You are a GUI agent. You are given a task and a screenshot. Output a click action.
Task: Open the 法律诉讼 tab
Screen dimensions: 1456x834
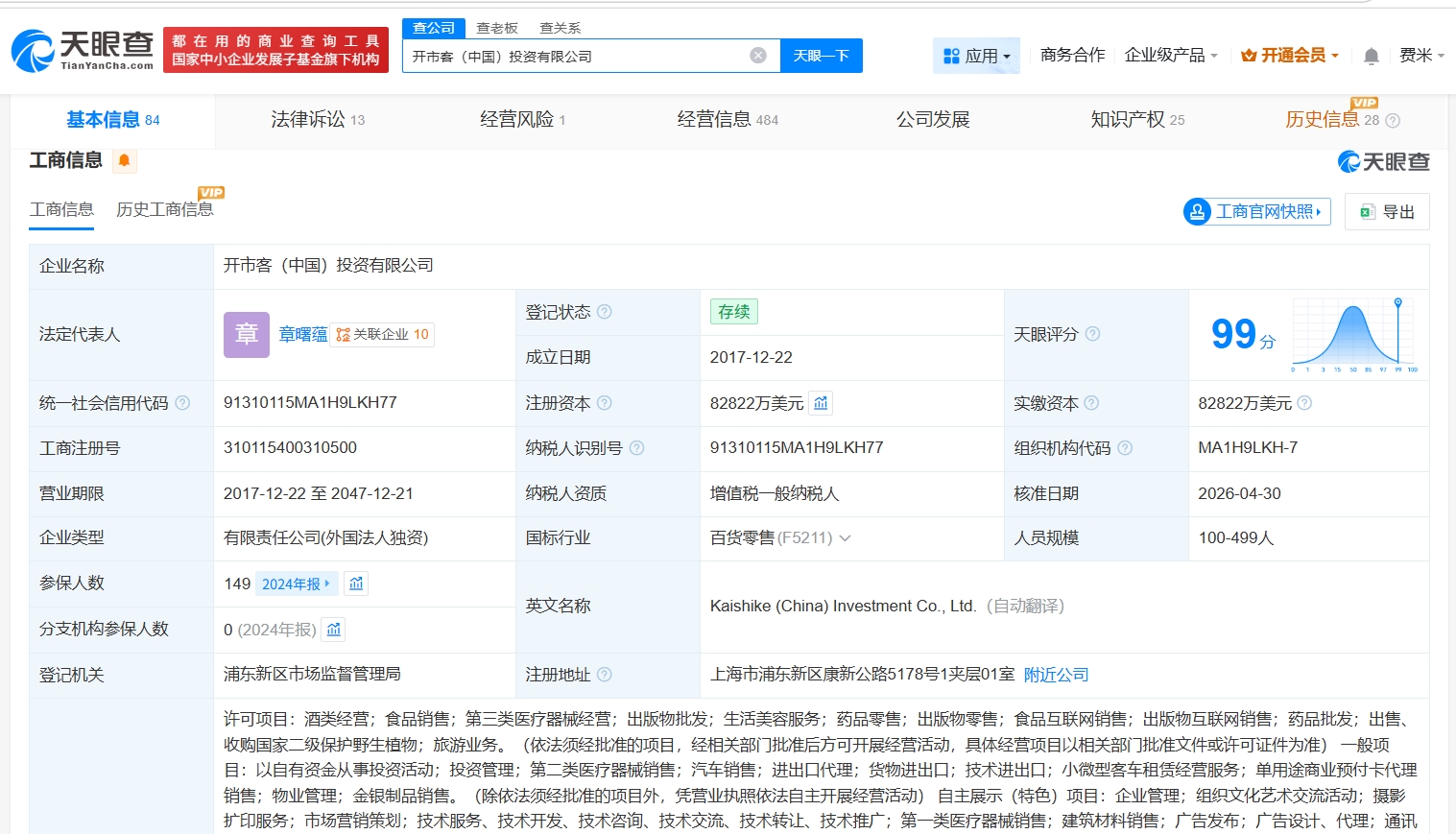click(318, 120)
